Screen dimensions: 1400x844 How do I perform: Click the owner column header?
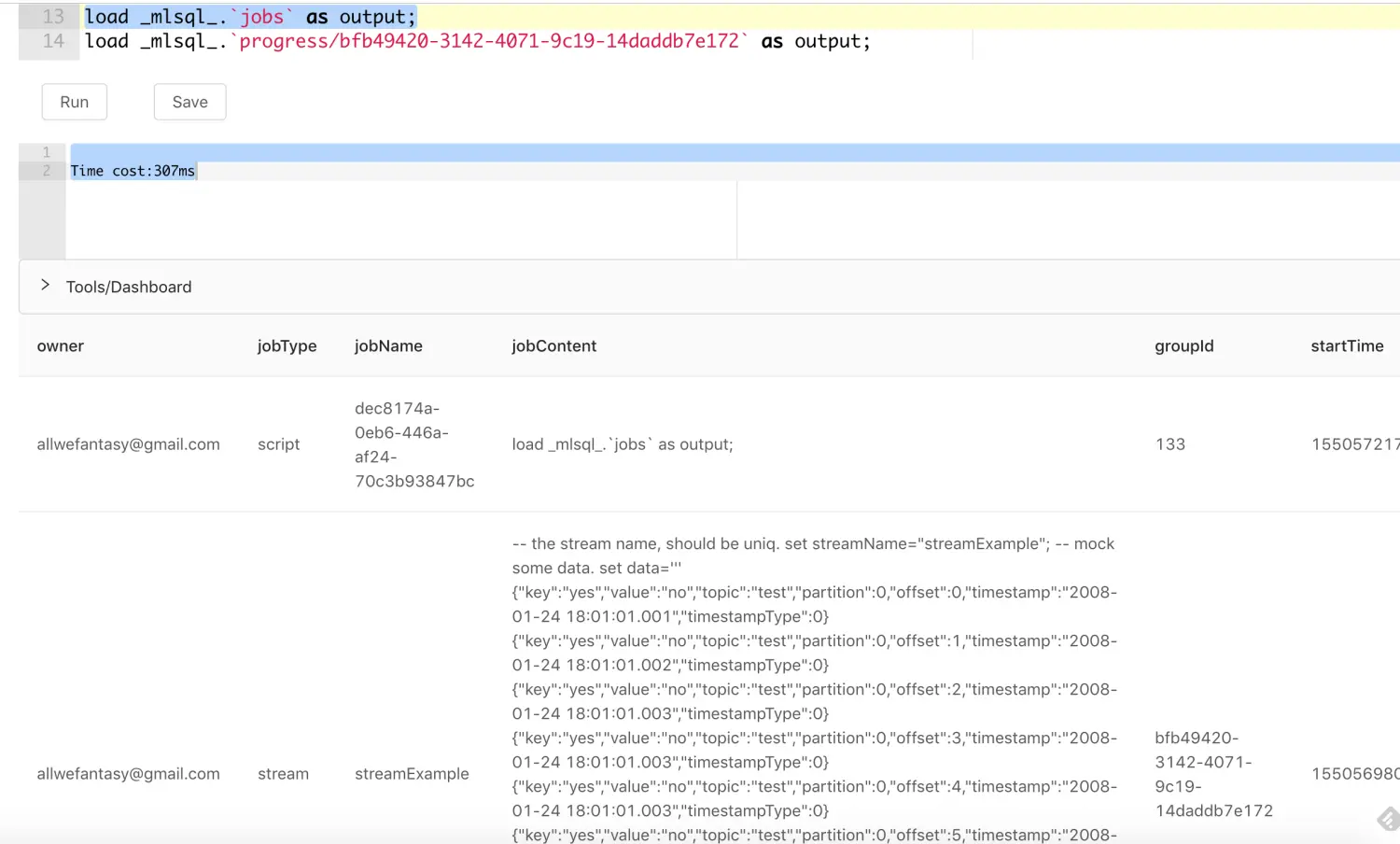[x=61, y=345]
